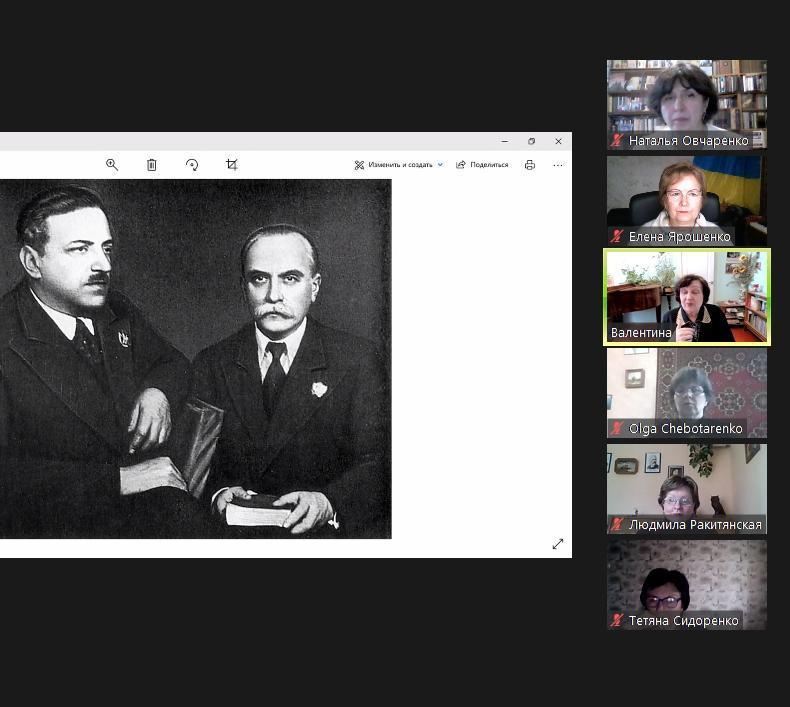Click the print icon in the toolbar

click(x=530, y=165)
